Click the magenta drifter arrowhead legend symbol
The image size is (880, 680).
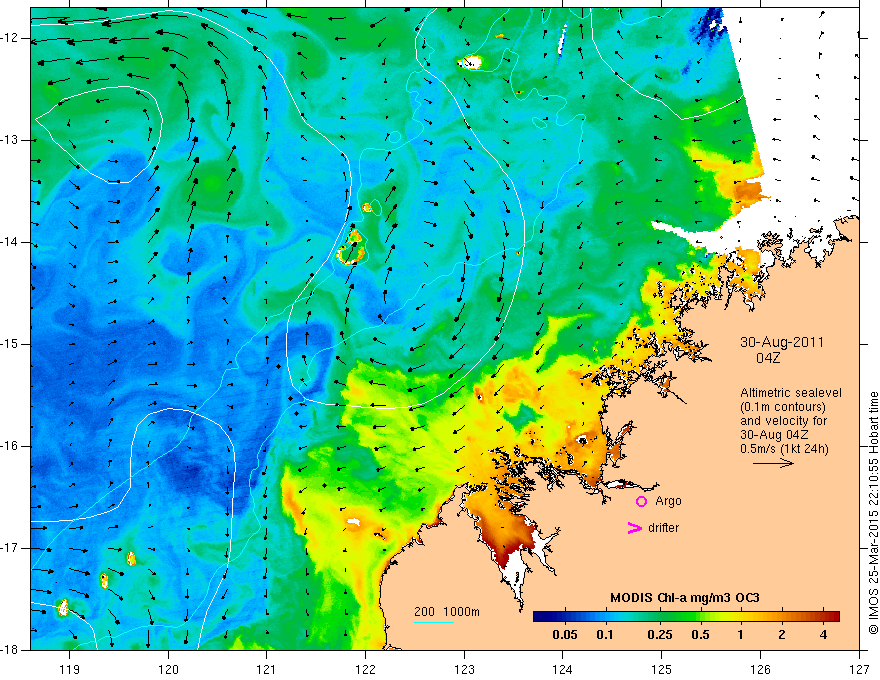point(634,528)
